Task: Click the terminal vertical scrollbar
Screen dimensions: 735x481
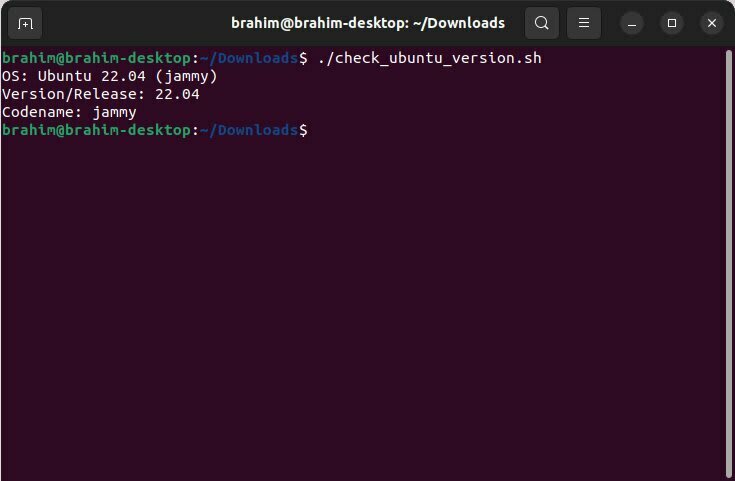Action: pyautogui.click(x=728, y=263)
